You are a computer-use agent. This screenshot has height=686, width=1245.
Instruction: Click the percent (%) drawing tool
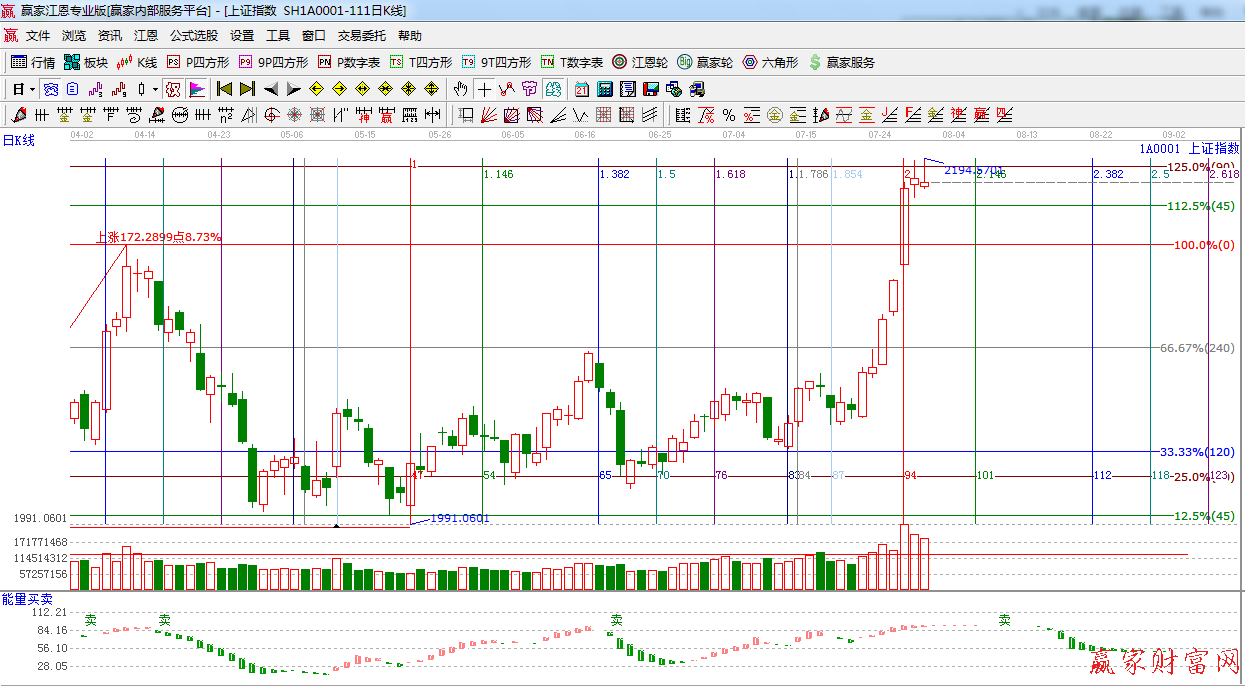pyautogui.click(x=729, y=115)
